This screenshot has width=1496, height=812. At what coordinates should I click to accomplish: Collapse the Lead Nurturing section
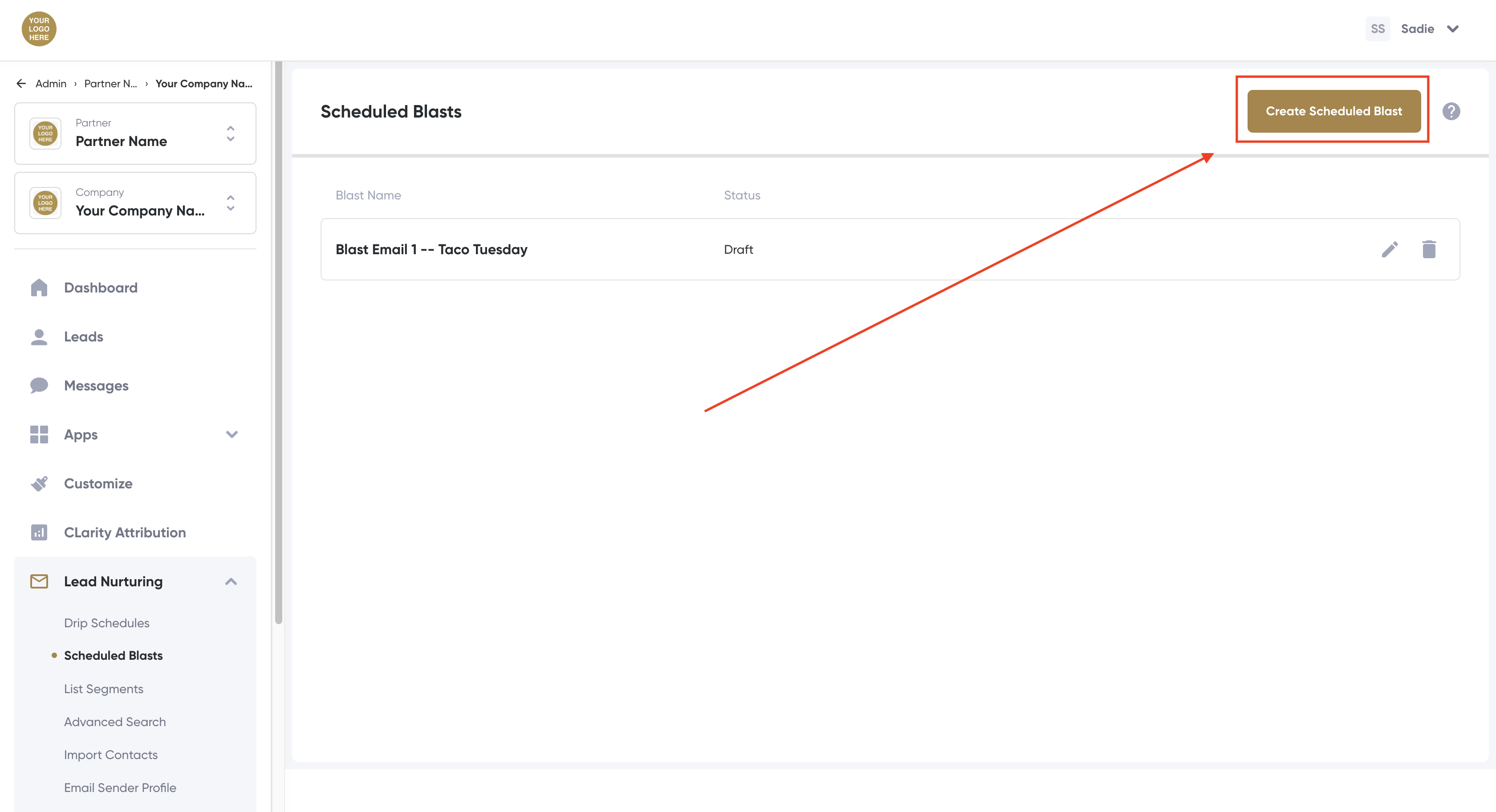coord(231,581)
